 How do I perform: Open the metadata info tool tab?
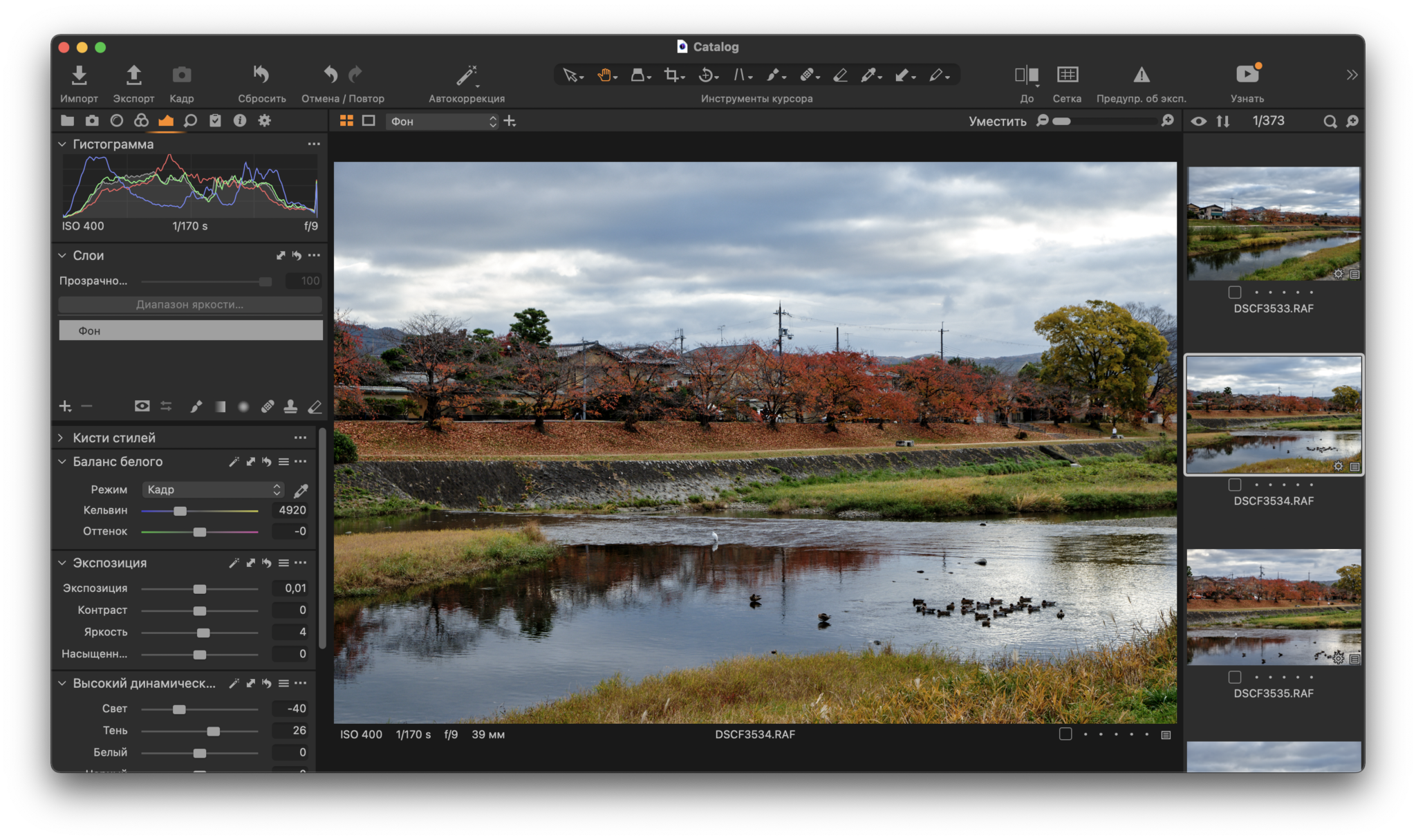click(x=240, y=121)
